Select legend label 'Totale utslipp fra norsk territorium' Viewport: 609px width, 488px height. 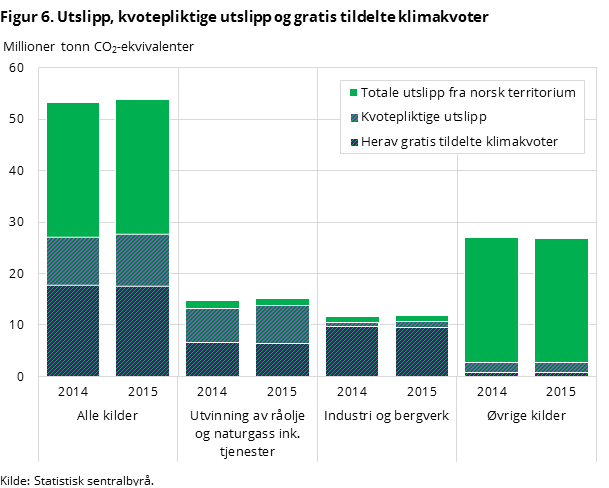point(468,93)
